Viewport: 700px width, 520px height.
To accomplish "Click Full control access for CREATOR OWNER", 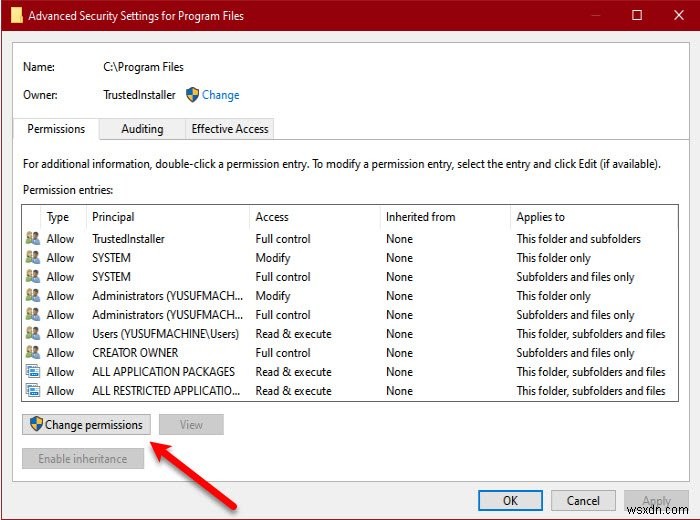I will click(283, 353).
